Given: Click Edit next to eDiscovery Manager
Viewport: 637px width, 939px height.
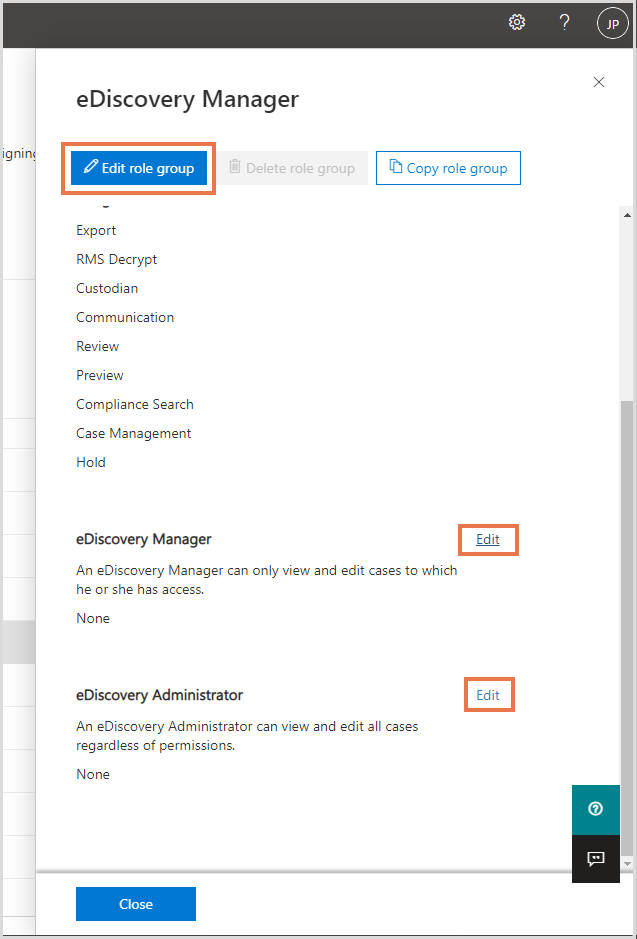Looking at the screenshot, I should [x=488, y=539].
